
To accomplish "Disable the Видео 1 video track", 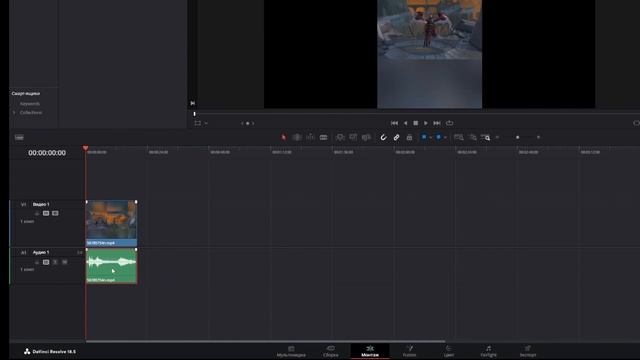I will click(55, 213).
